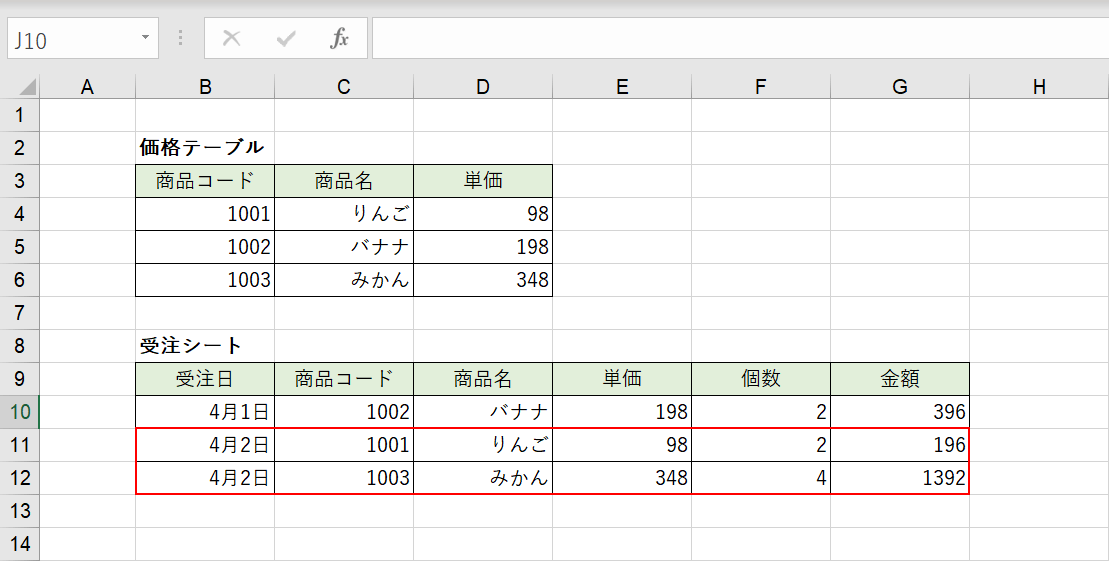1109x561 pixels.
Task: Click the Select All corner triangle
Action: (x=27, y=87)
